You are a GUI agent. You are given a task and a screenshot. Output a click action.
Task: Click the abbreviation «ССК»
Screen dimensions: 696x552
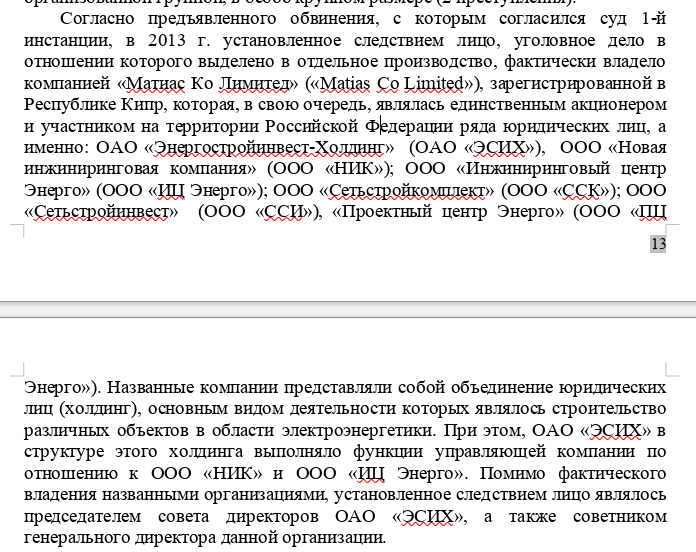(581, 190)
